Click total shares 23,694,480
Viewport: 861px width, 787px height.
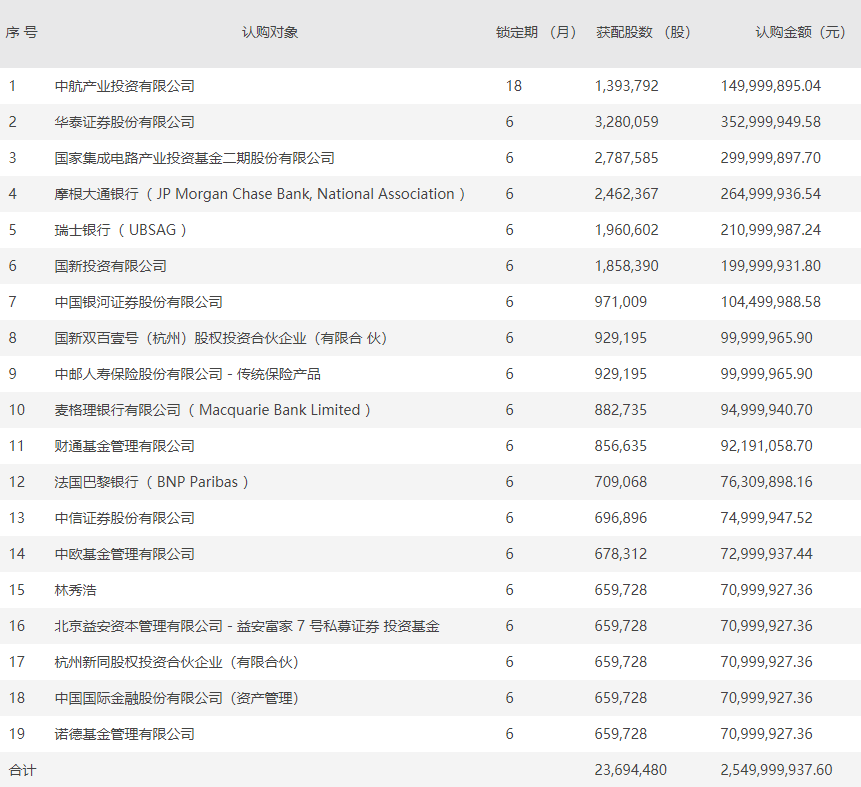click(x=630, y=770)
